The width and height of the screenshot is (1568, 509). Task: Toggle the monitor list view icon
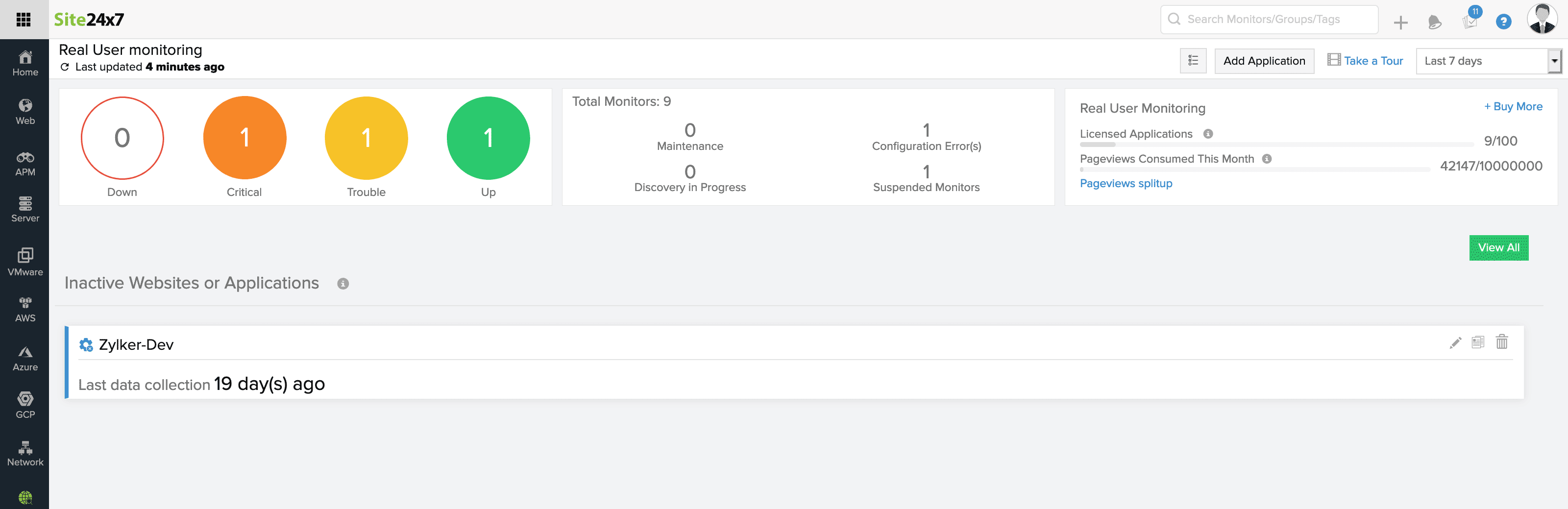1193,60
